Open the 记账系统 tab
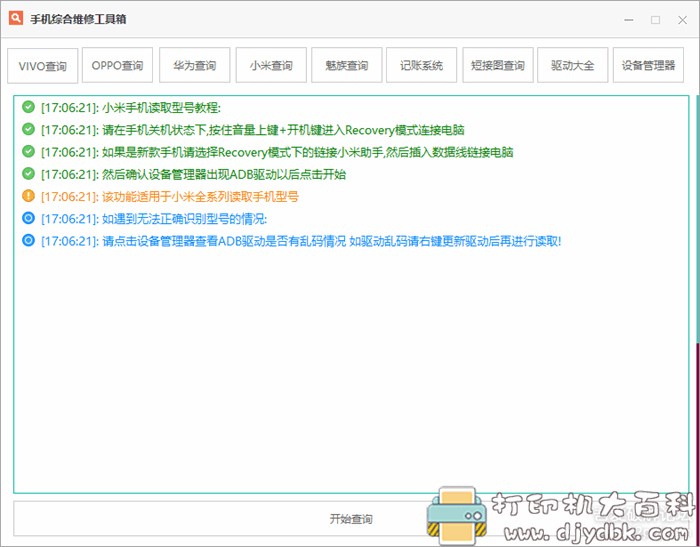The image size is (700, 547). pyautogui.click(x=421, y=65)
